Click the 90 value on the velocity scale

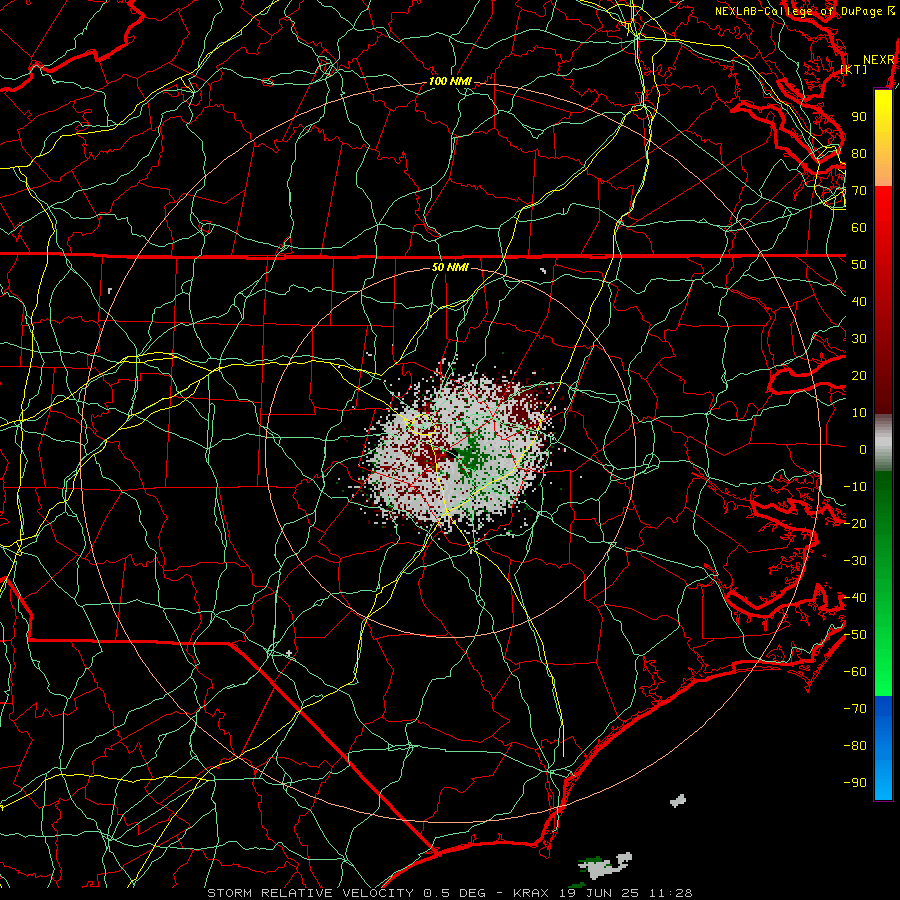[x=859, y=117]
